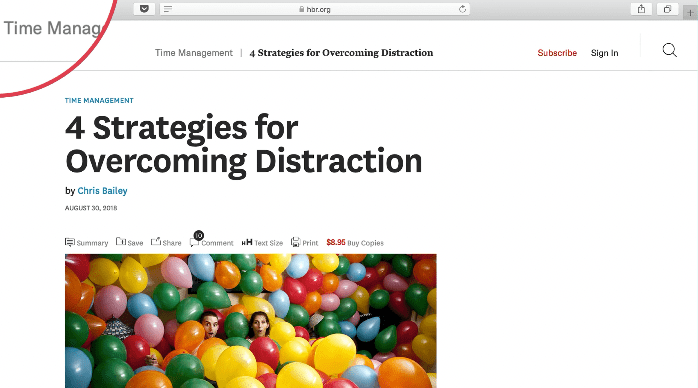Click the blue TIME MANAGEMENT category label
Screen dimensions: 698x388
coord(99,101)
